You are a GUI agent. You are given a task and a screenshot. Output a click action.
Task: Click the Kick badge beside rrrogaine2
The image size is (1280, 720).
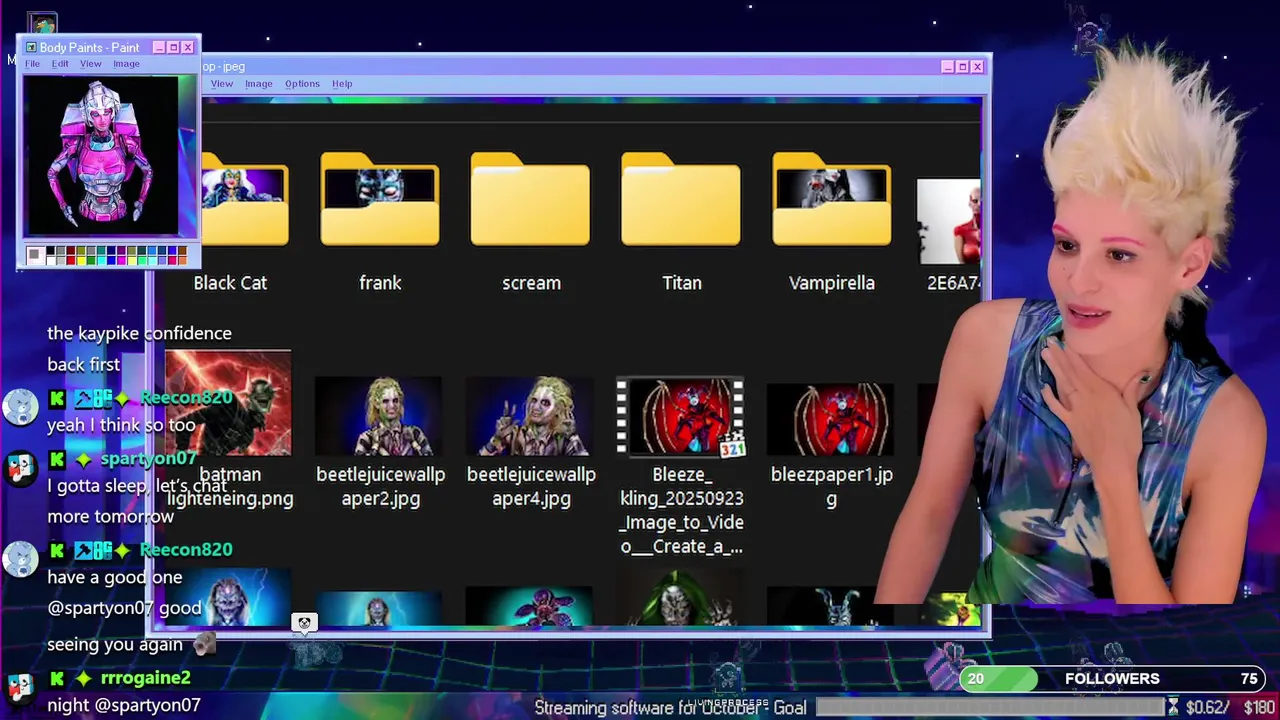57,679
